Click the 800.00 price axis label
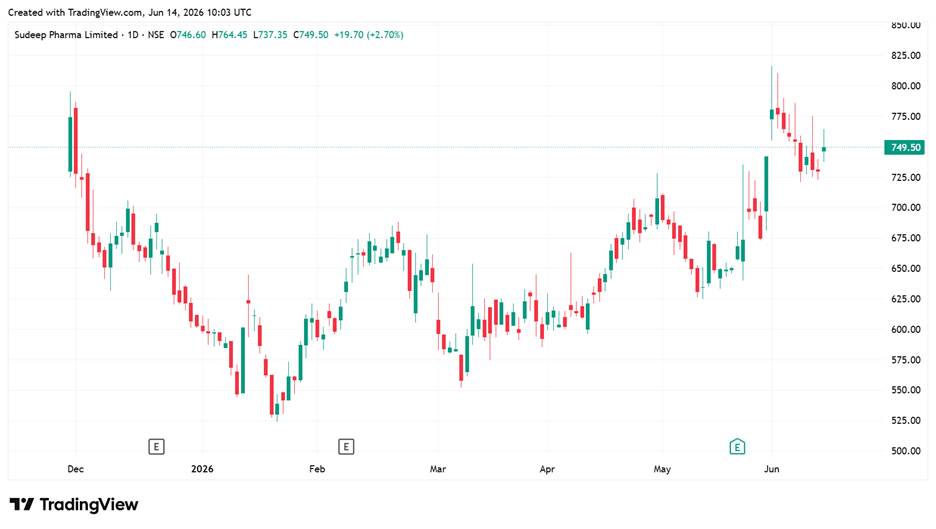Image resolution: width=936 pixels, height=529 pixels. pyautogui.click(x=906, y=86)
